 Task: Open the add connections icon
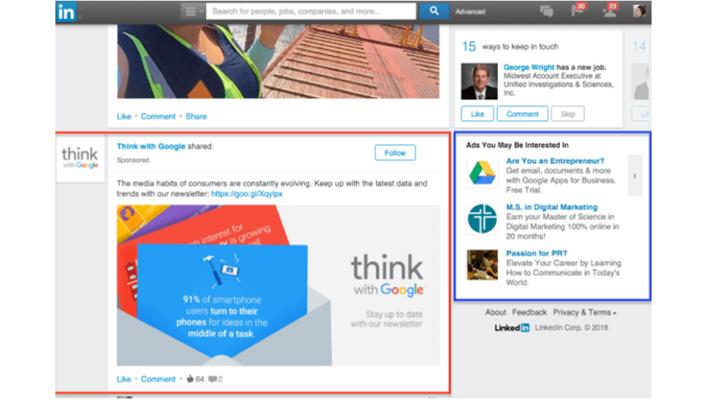click(x=610, y=10)
